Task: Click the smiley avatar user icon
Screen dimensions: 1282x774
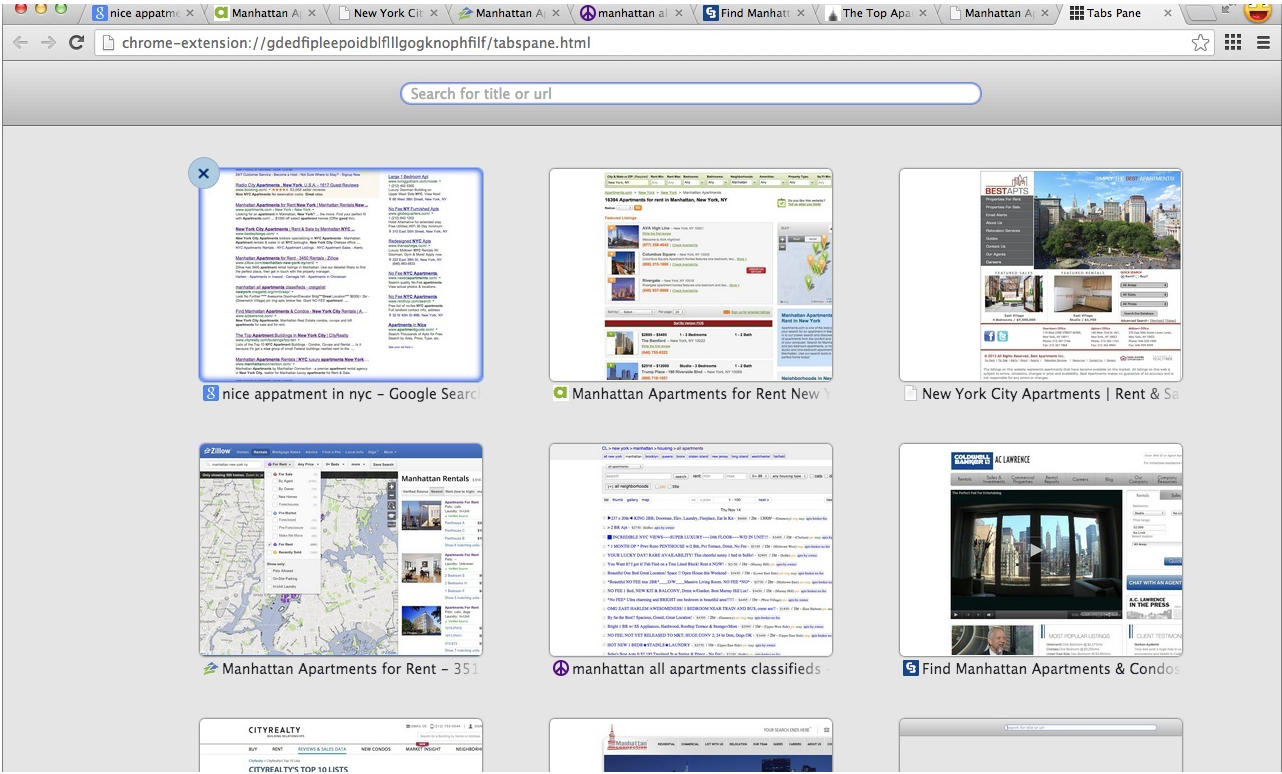Action: point(1257,12)
